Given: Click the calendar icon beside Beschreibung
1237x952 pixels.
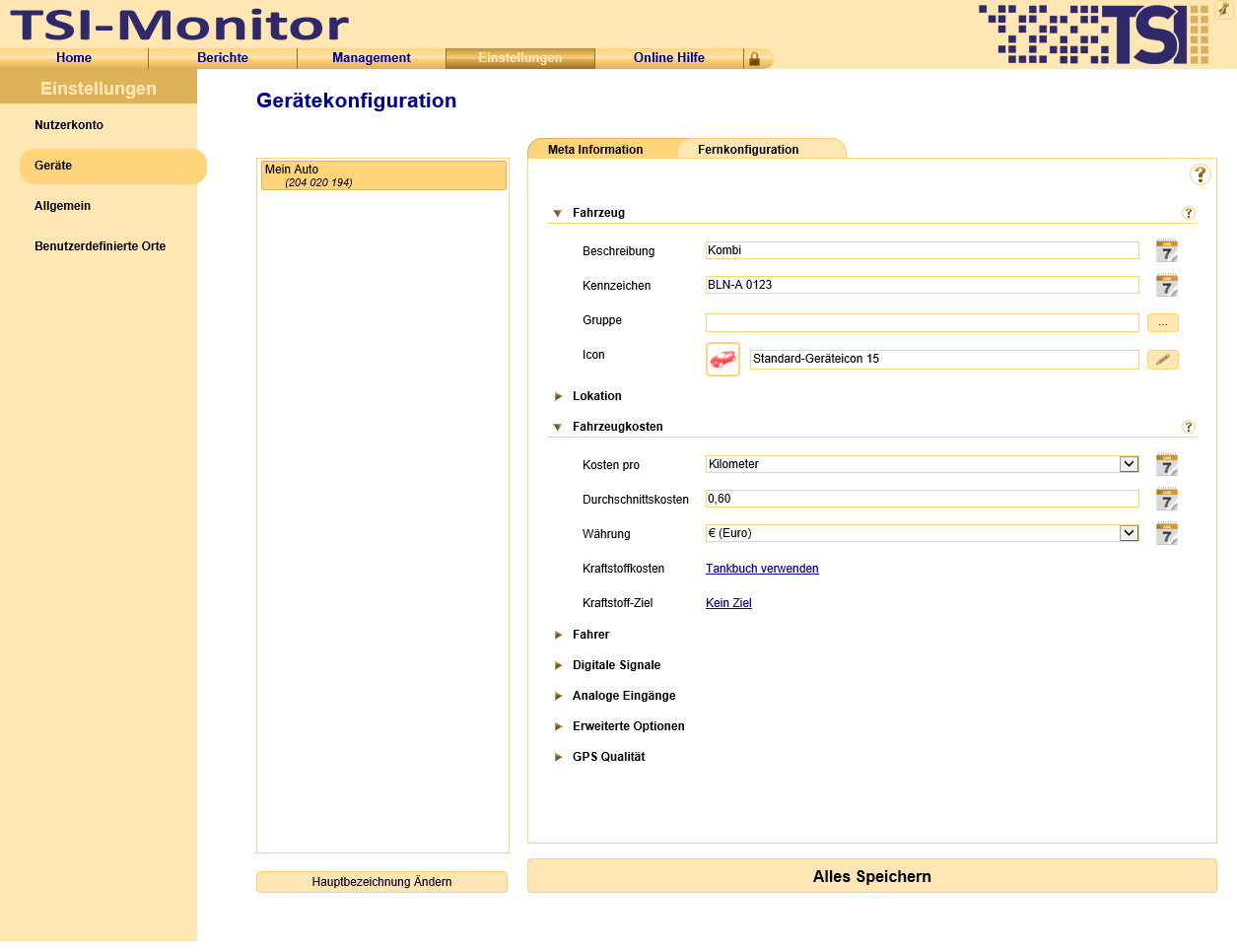Looking at the screenshot, I should [1167, 250].
